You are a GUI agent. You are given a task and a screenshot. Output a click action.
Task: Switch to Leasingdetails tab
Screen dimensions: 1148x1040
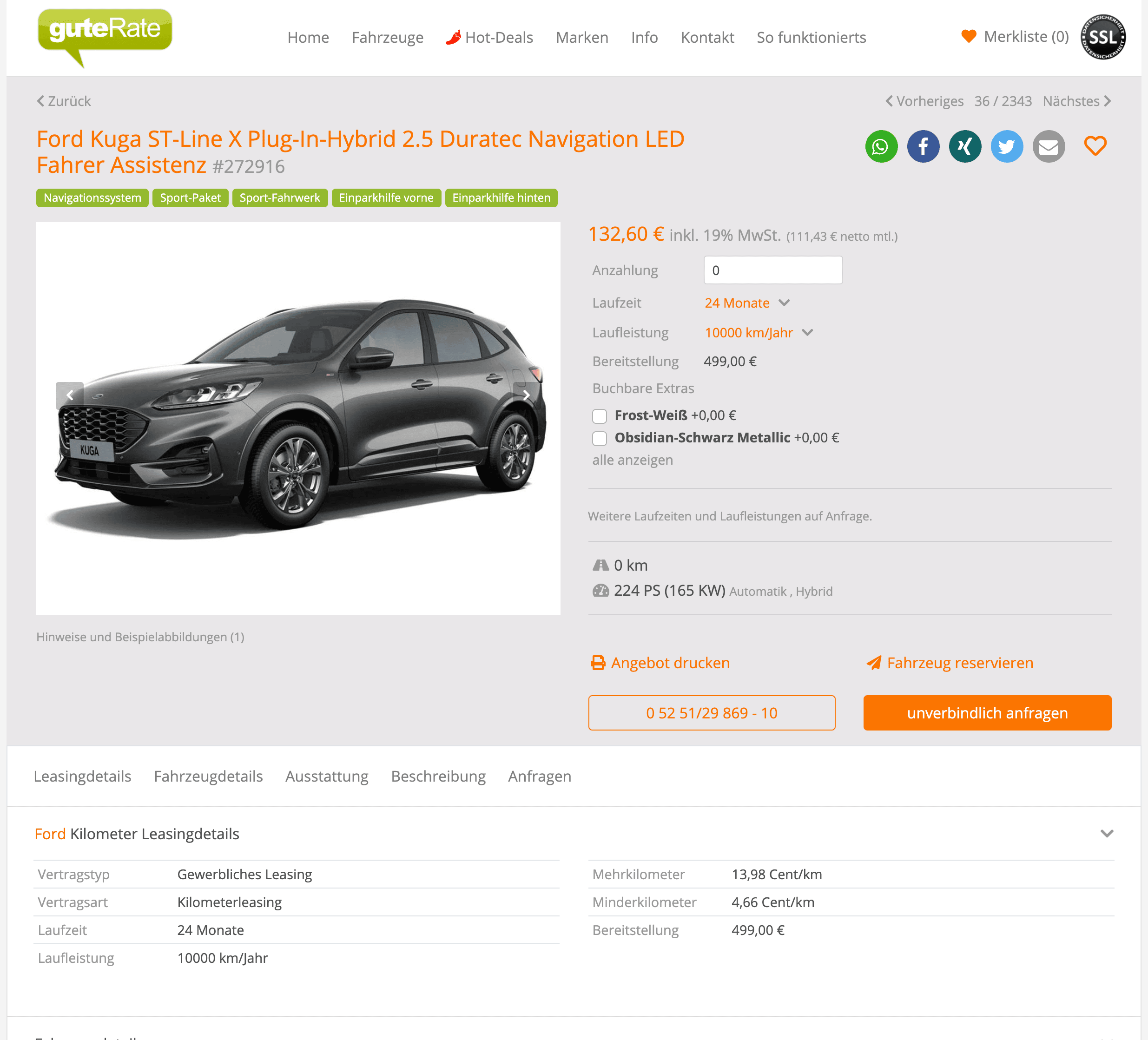(x=83, y=776)
